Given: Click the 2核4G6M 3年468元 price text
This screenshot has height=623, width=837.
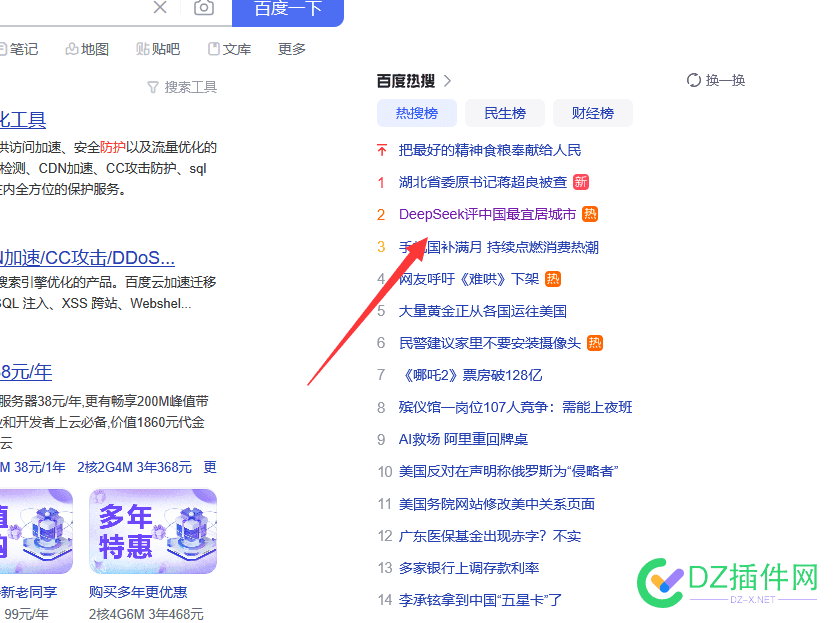Looking at the screenshot, I should pyautogui.click(x=146, y=614).
